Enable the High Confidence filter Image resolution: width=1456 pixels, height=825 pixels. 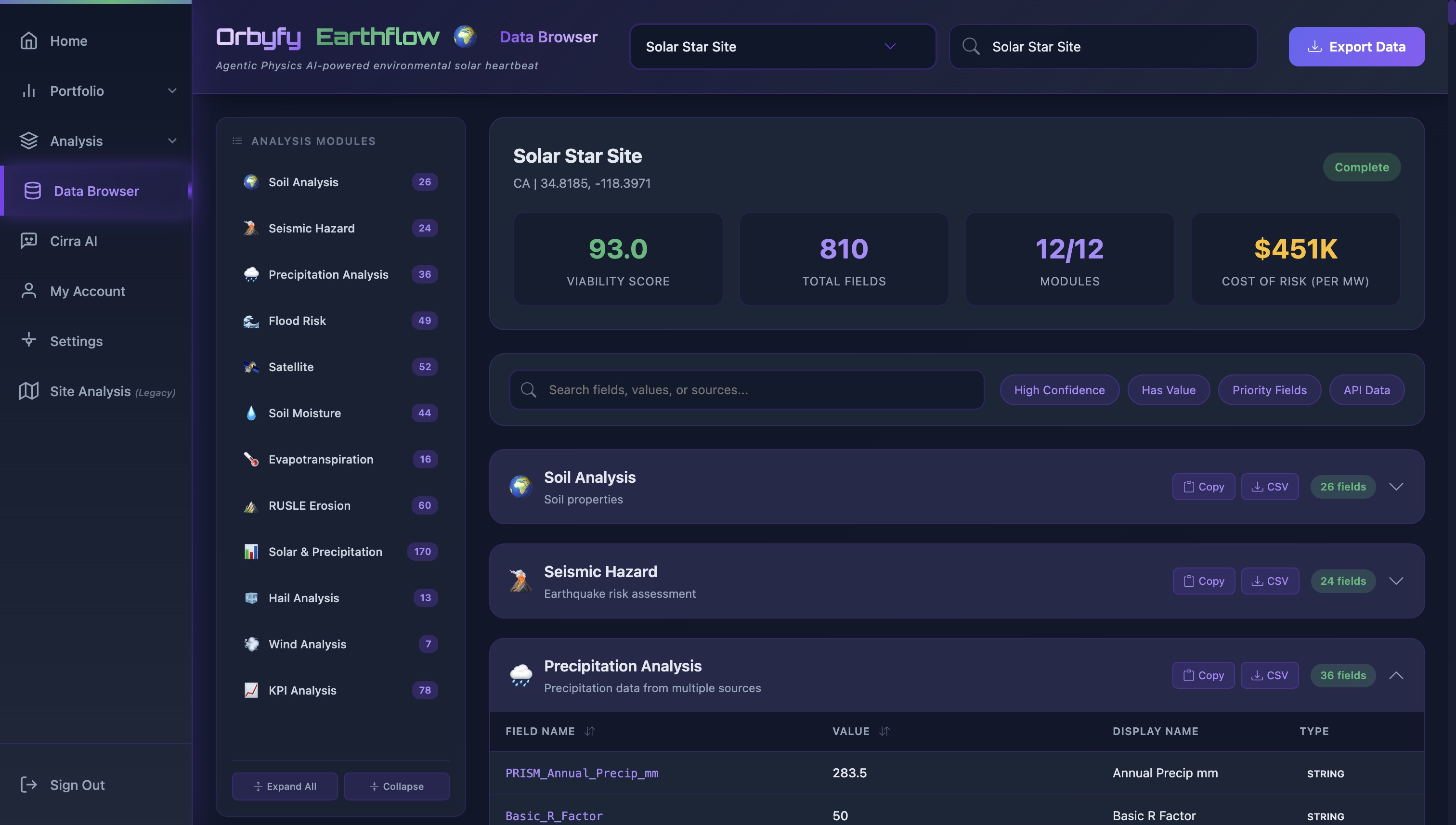1059,390
